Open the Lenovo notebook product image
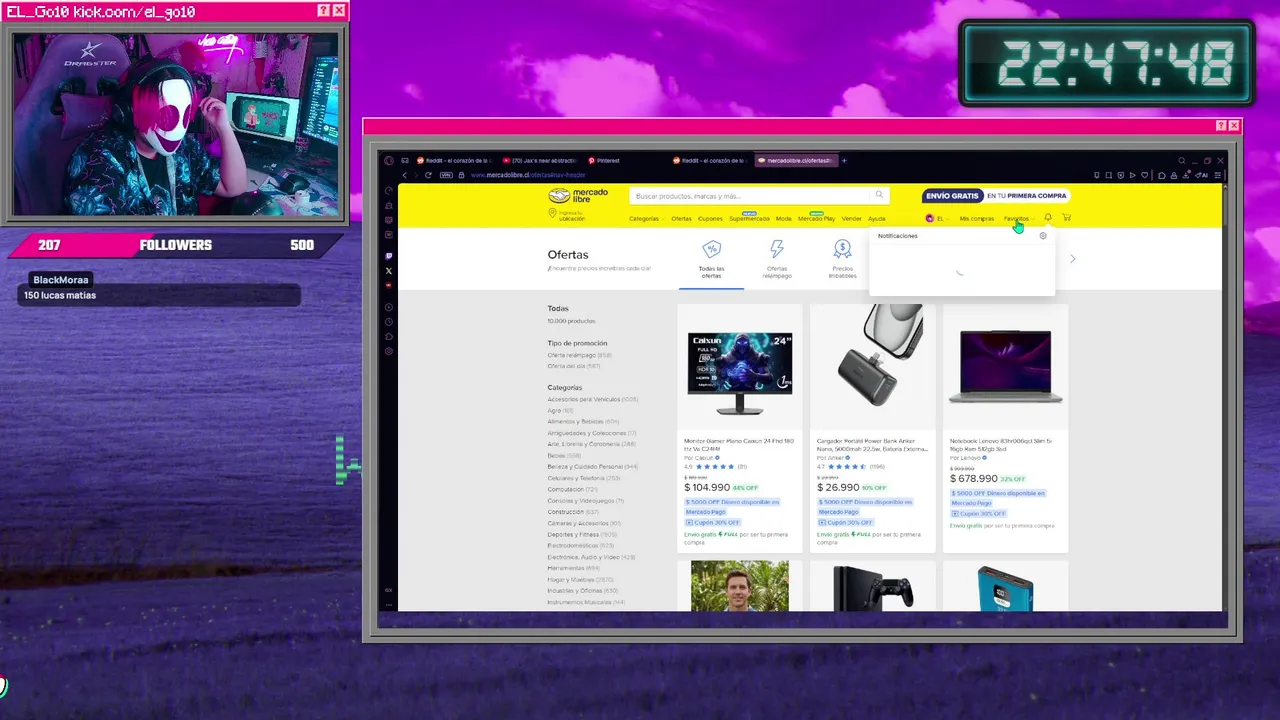 1005,366
